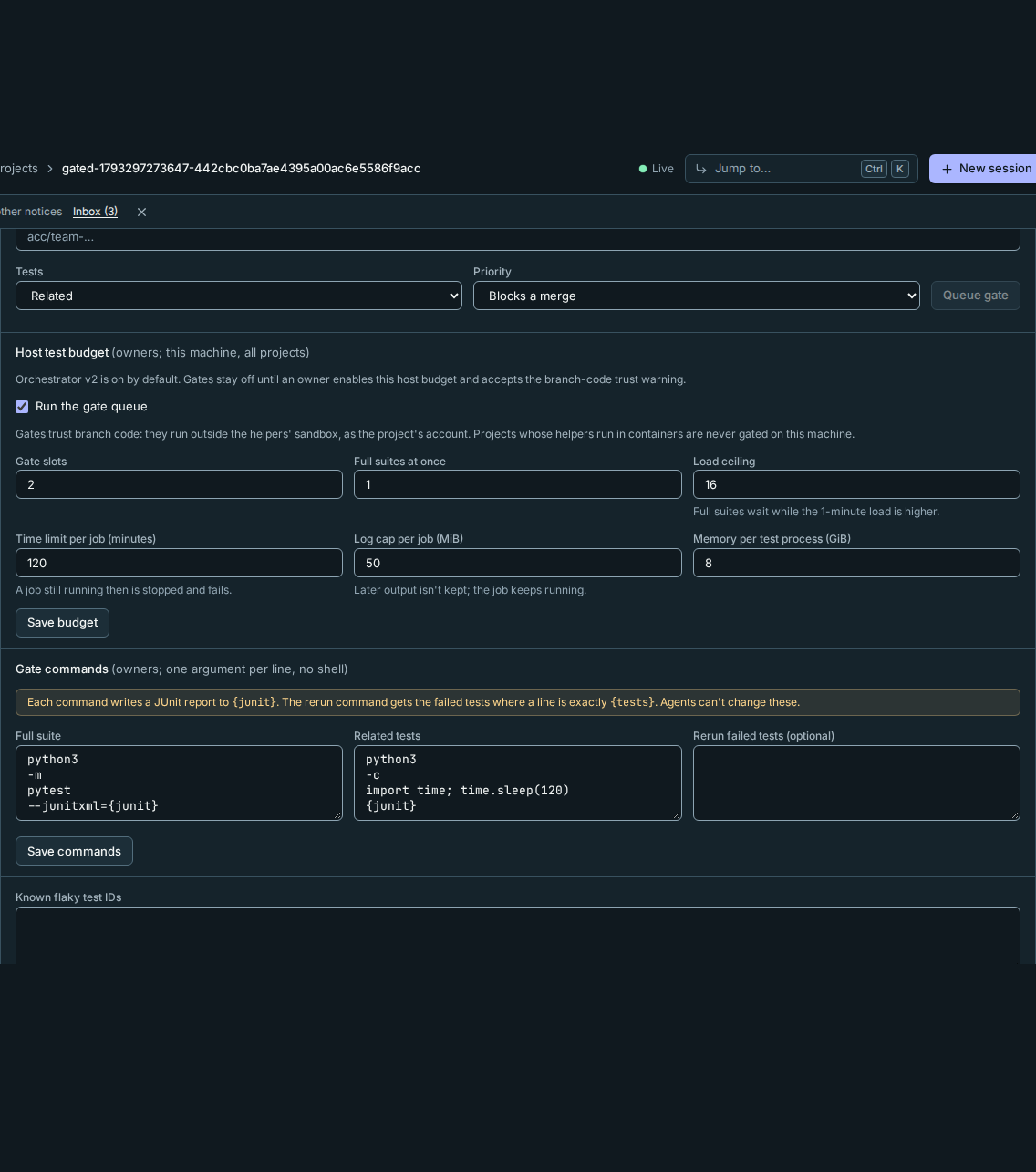Focus the Time limit per job field
Viewport: 1036px width, 1172px height.
click(x=179, y=563)
